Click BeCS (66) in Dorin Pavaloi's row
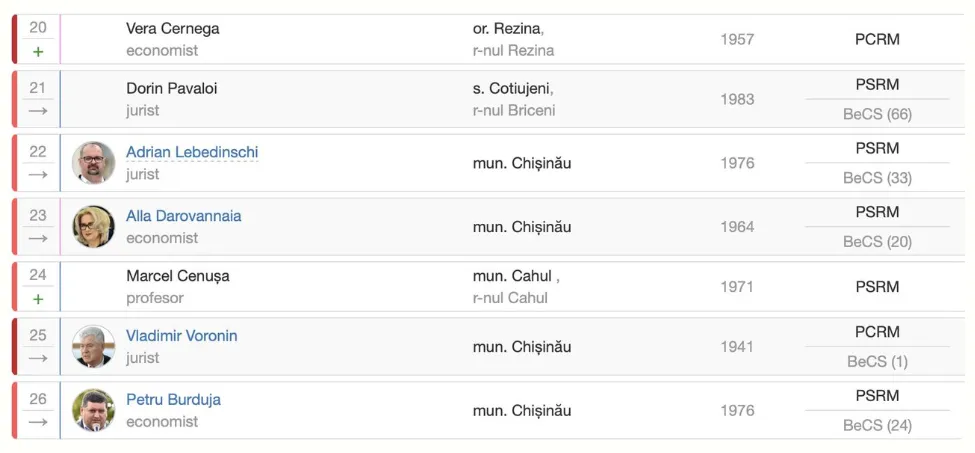 click(877, 114)
